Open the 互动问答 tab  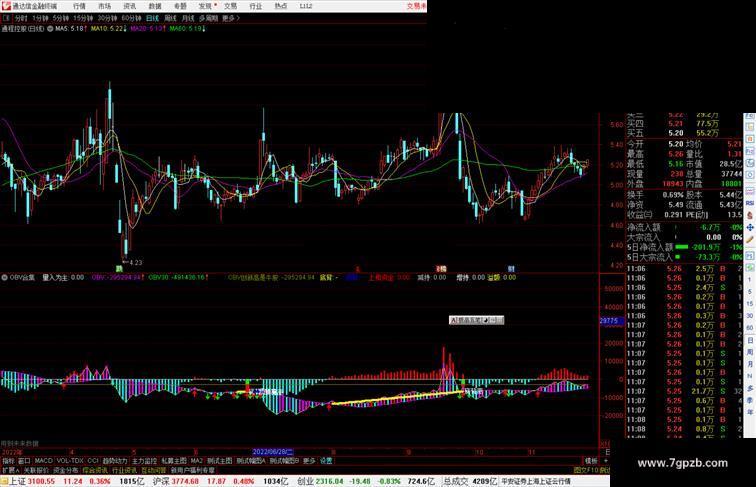pos(154,470)
